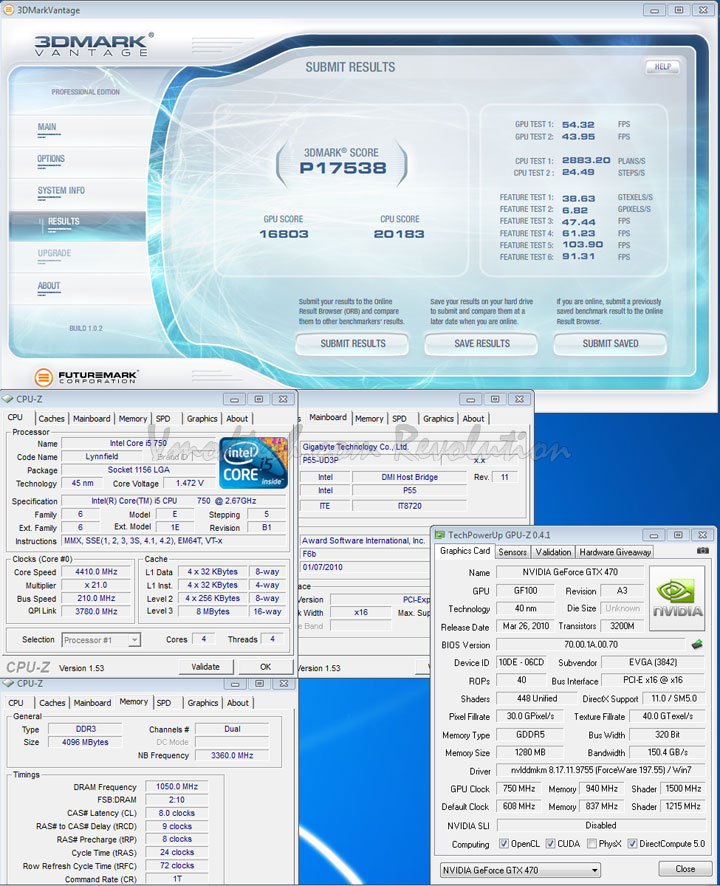Viewport: 720px width, 886px height.
Task: Click the NB Frequency value 3360.0 MHz
Action: click(x=232, y=755)
